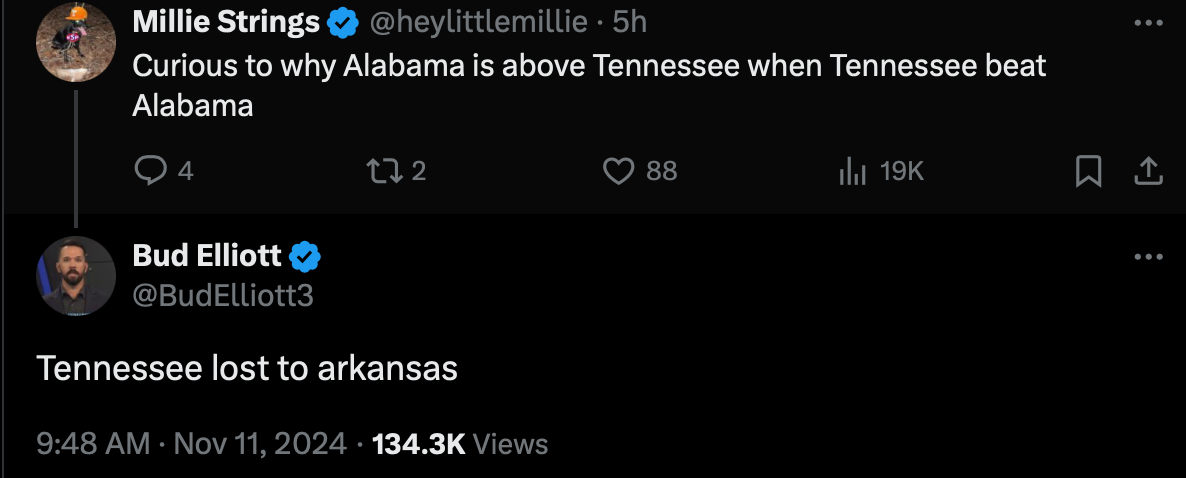Open Bud Elliott's profile picture
The image size is (1186, 478).
point(76,276)
